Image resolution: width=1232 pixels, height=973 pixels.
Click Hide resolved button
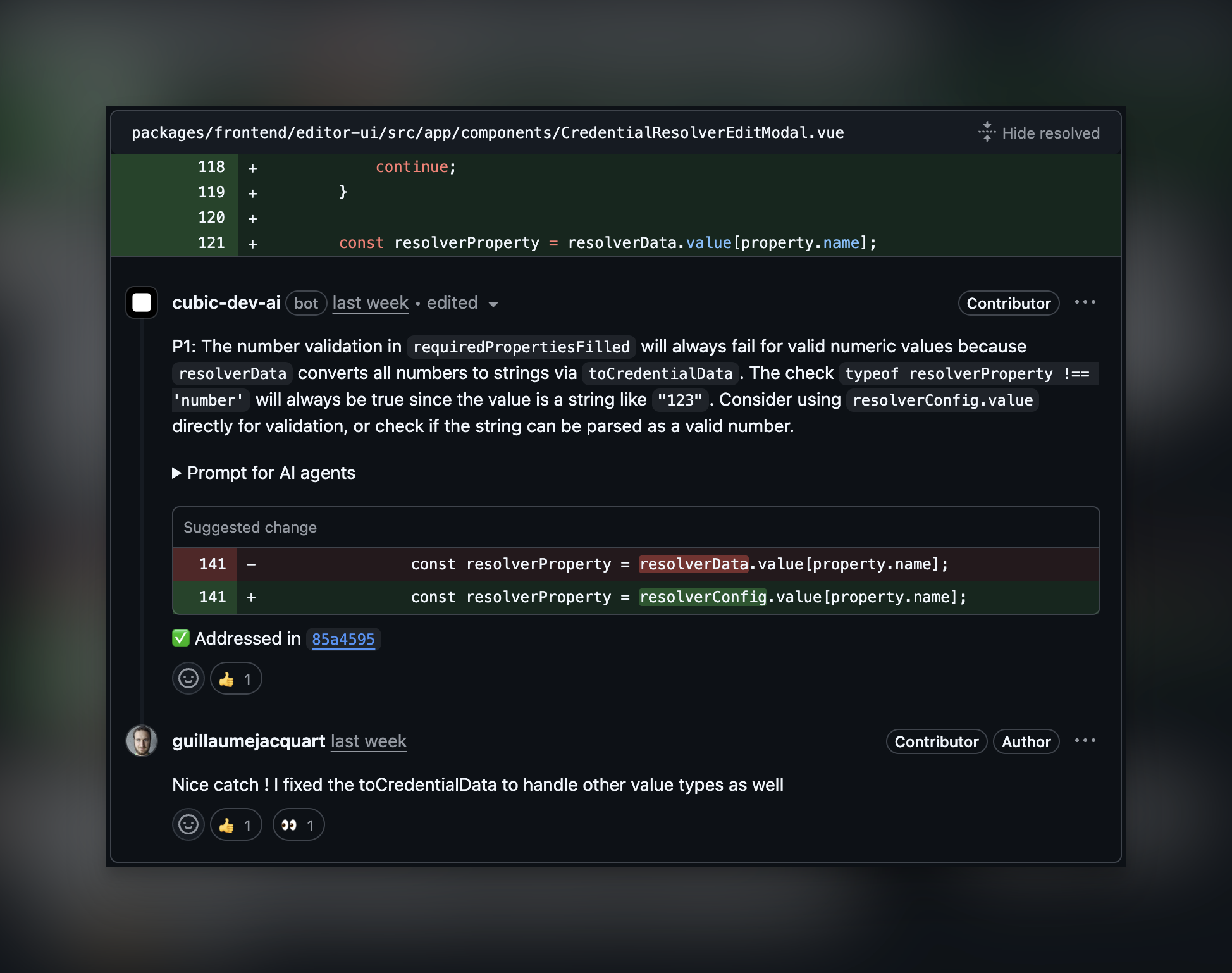1039,133
